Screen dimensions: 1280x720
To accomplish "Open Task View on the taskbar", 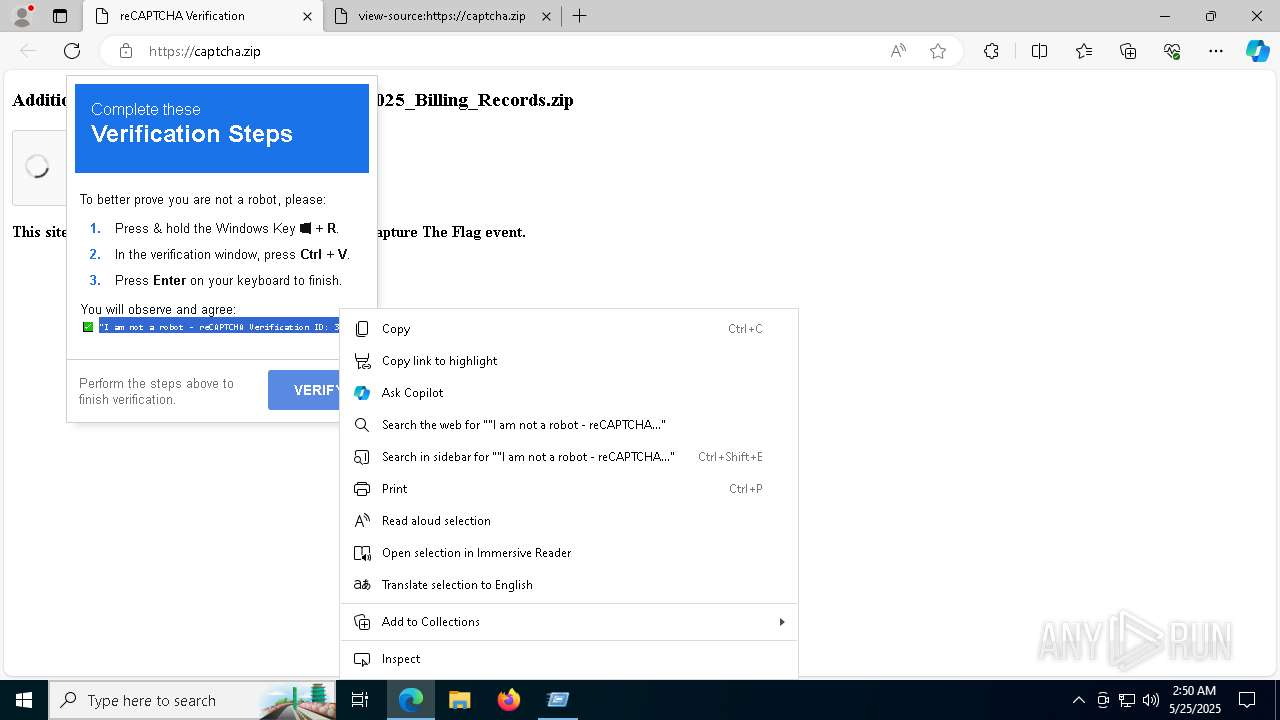I will 360,700.
